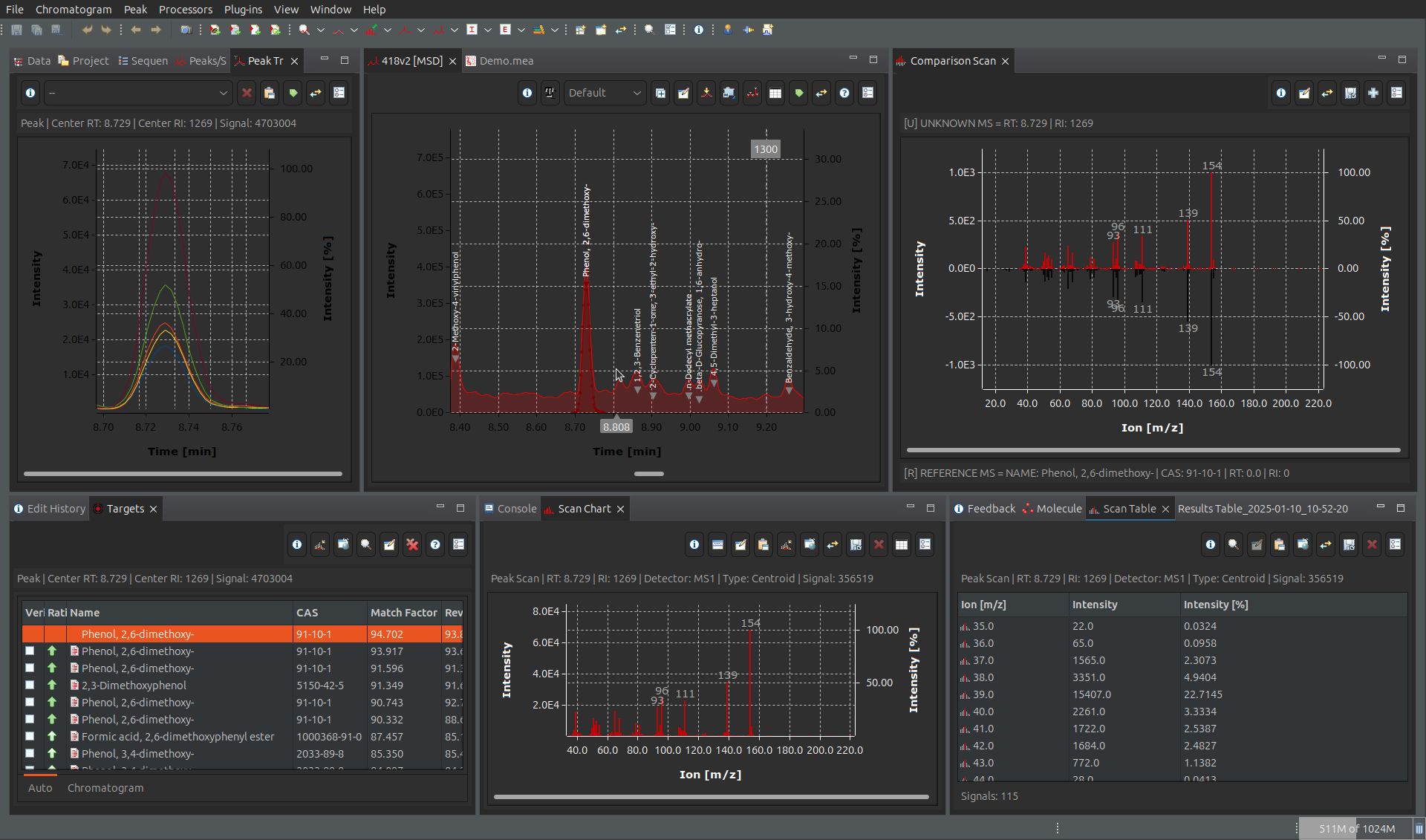Switch to the Console tab
This screenshot has width=1426, height=840.
510,509
